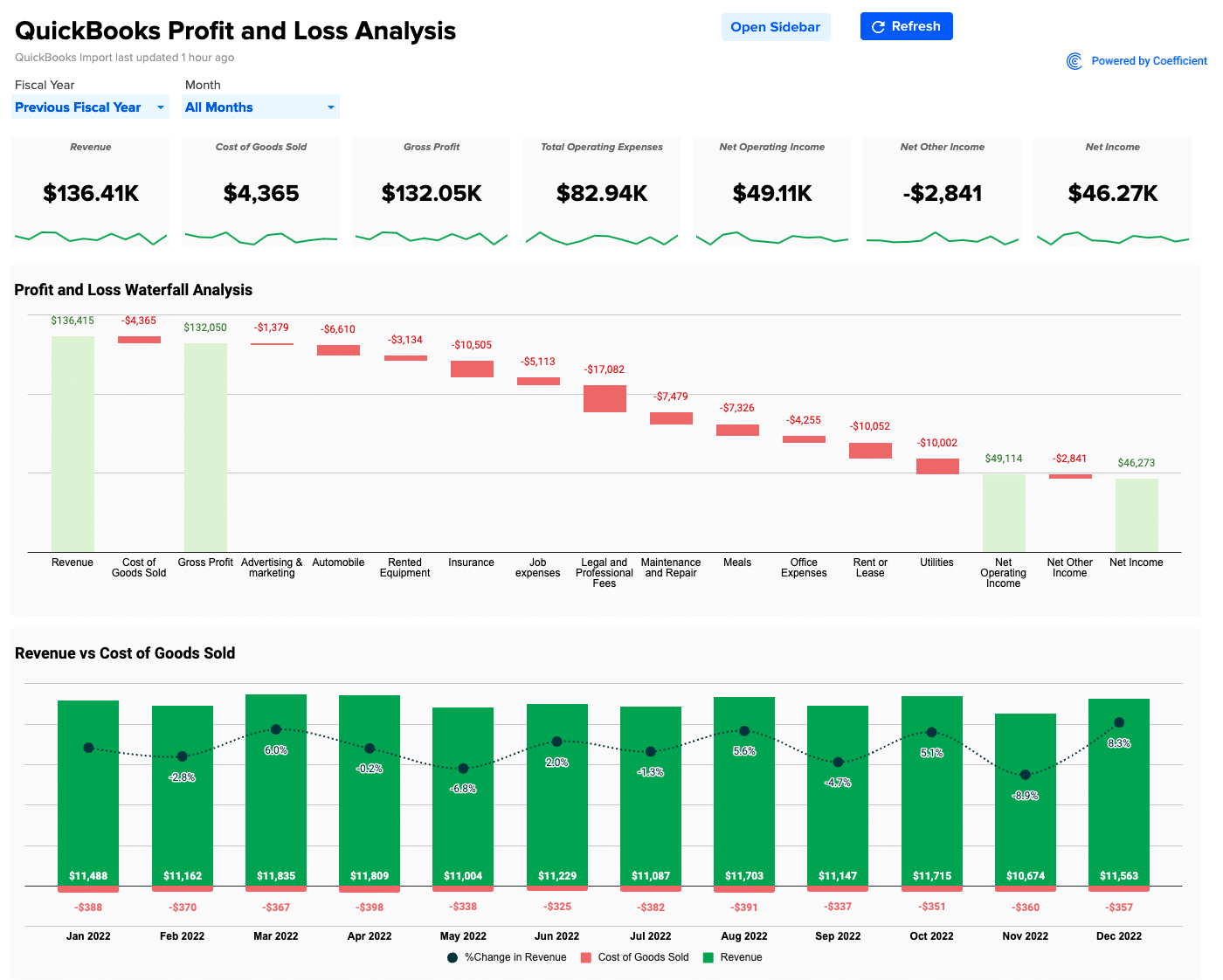Click the Total Operating Expenses value $82.94K
Image resolution: width=1223 pixels, height=980 pixels.
coord(602,193)
